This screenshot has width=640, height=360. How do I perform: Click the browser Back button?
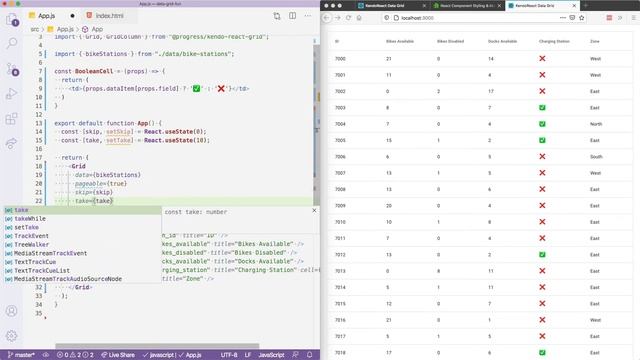[x=326, y=18]
